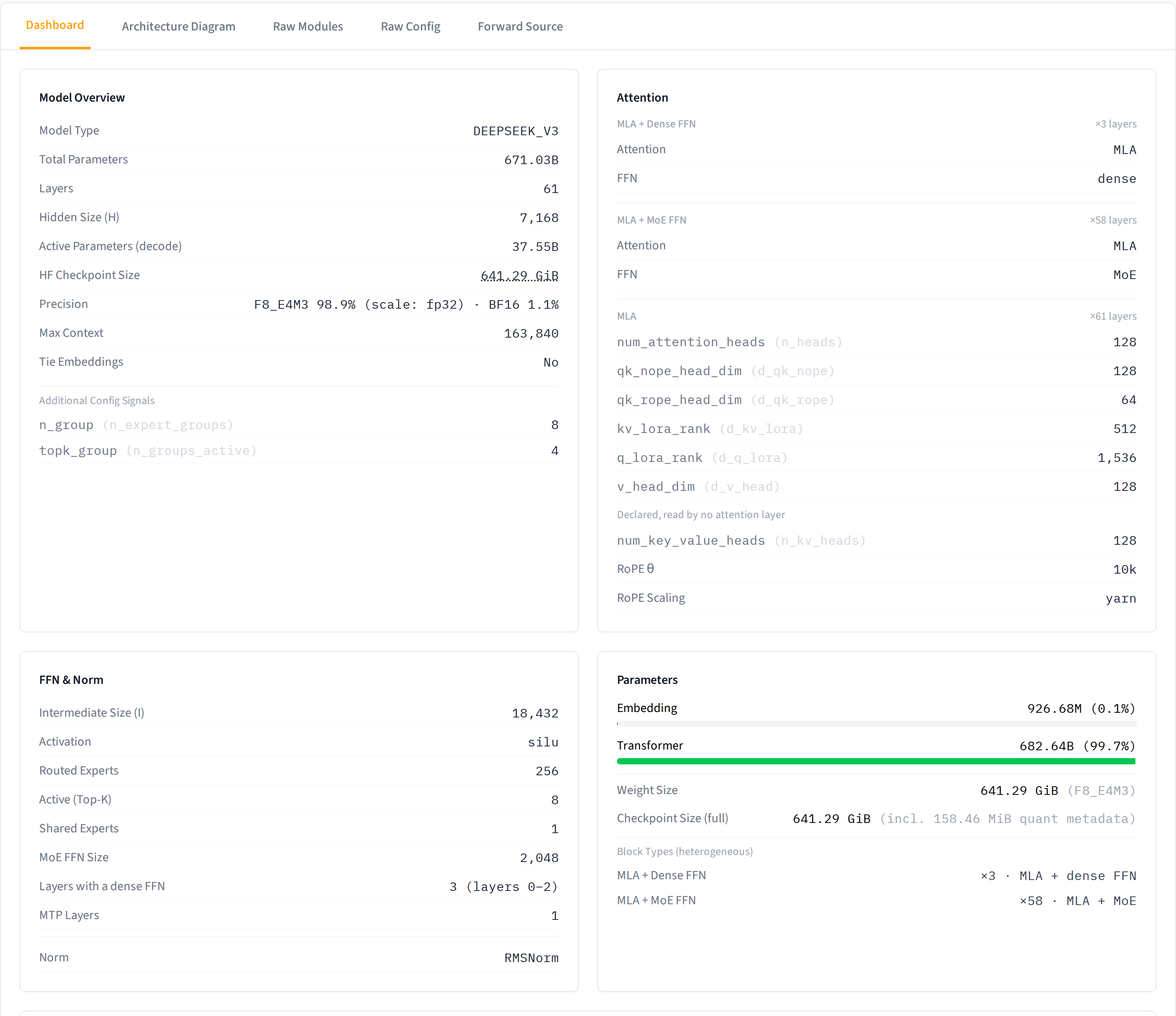Viewport: 1176px width, 1016px height.
Task: Click the qk_rope_head_dim value 64
Action: [1128, 400]
